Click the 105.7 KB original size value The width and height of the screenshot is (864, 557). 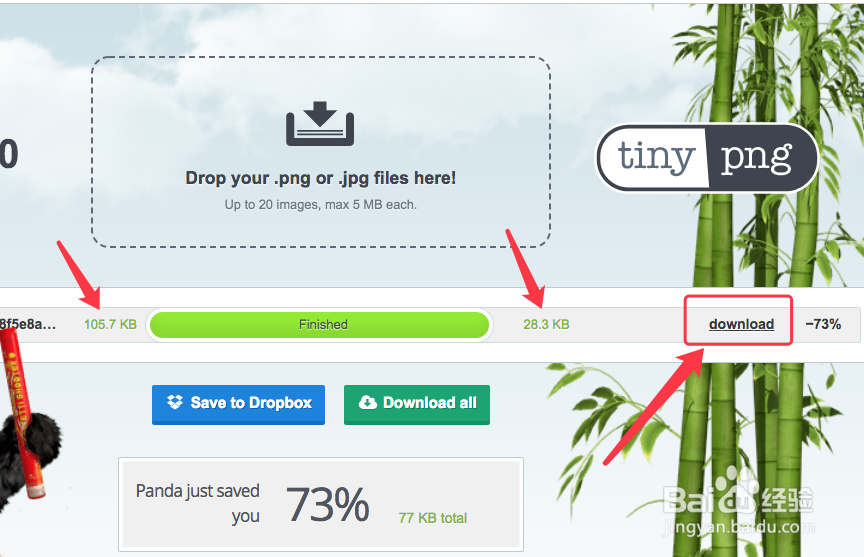[x=110, y=325]
